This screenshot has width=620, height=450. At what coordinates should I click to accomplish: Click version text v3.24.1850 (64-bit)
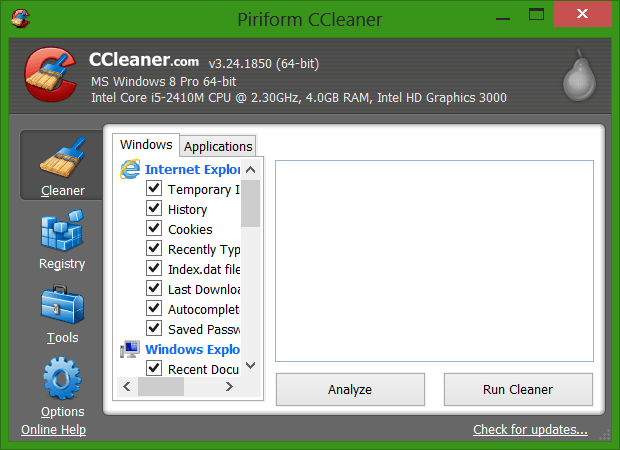click(x=264, y=64)
